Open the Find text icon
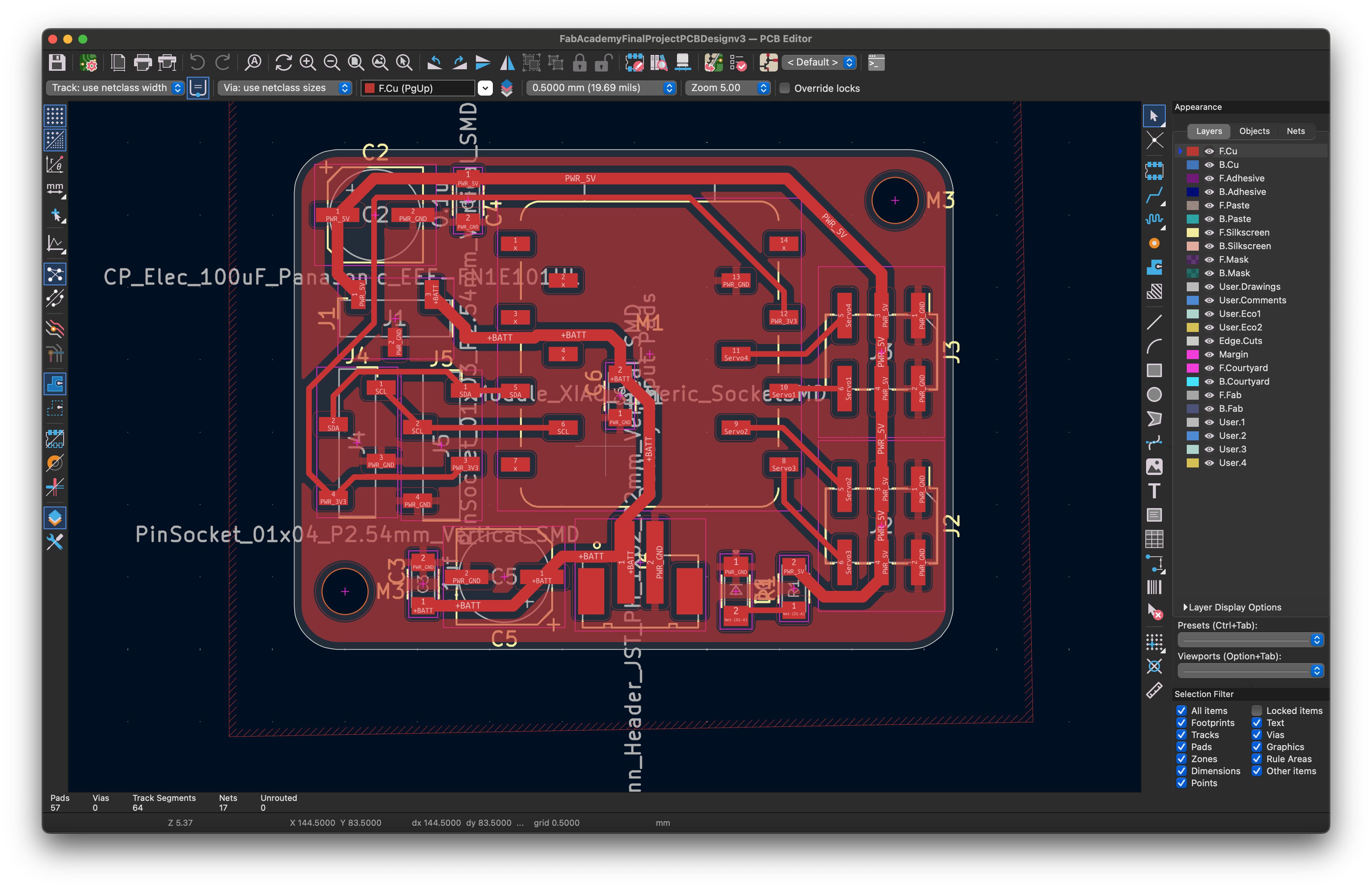 point(253,62)
